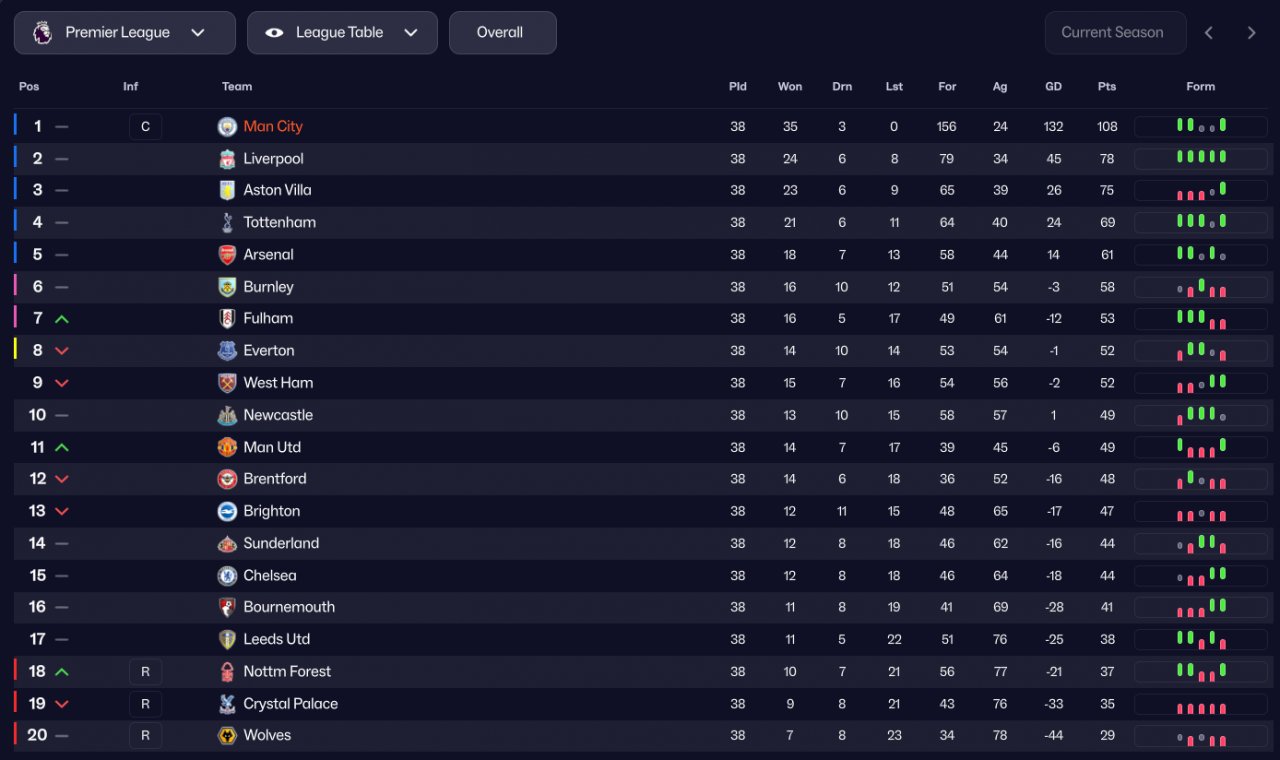This screenshot has height=760, width=1280.
Task: Click the Tottenham crest icon
Action: point(227,222)
